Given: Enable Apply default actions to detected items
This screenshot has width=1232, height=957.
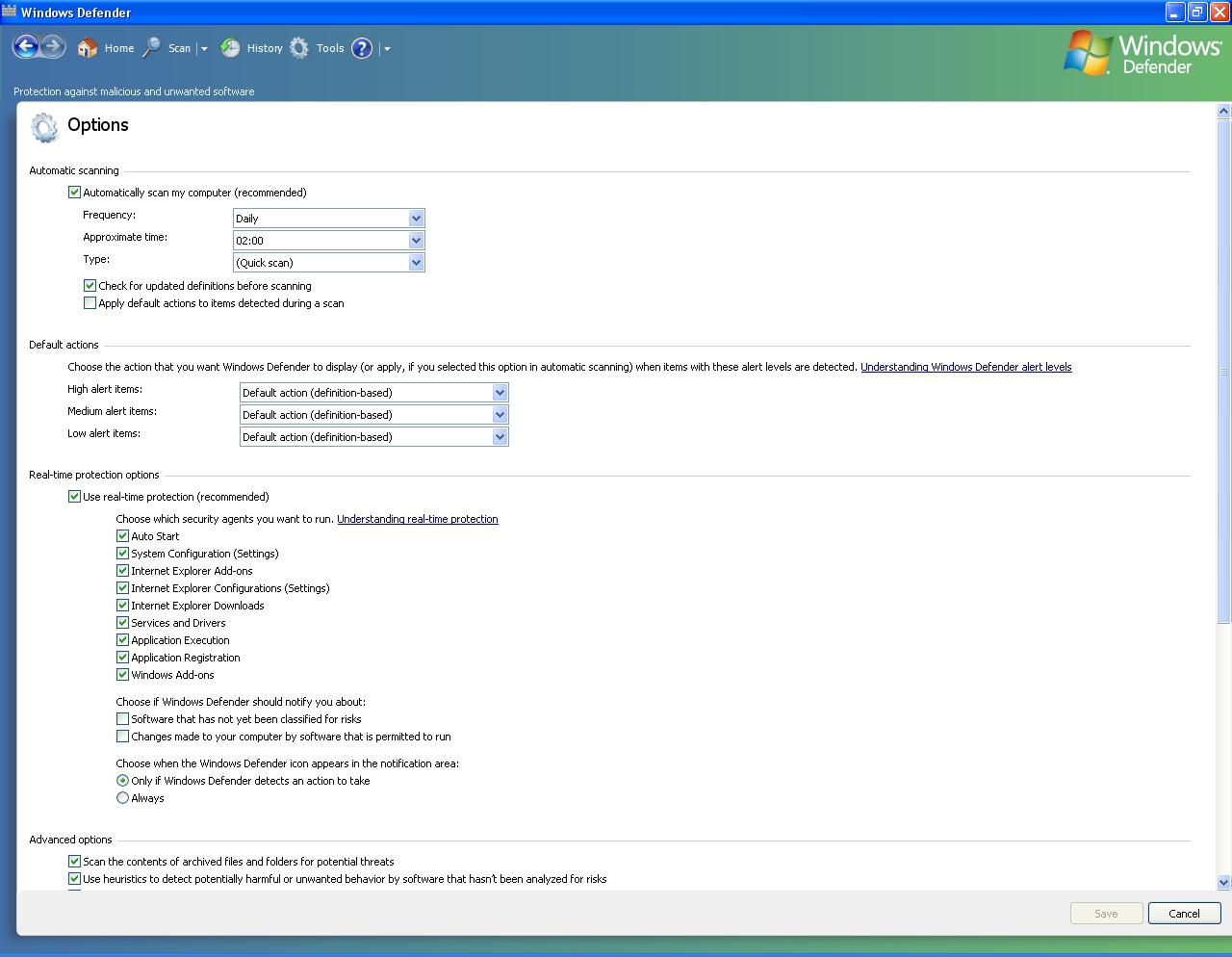Looking at the screenshot, I should 90,303.
